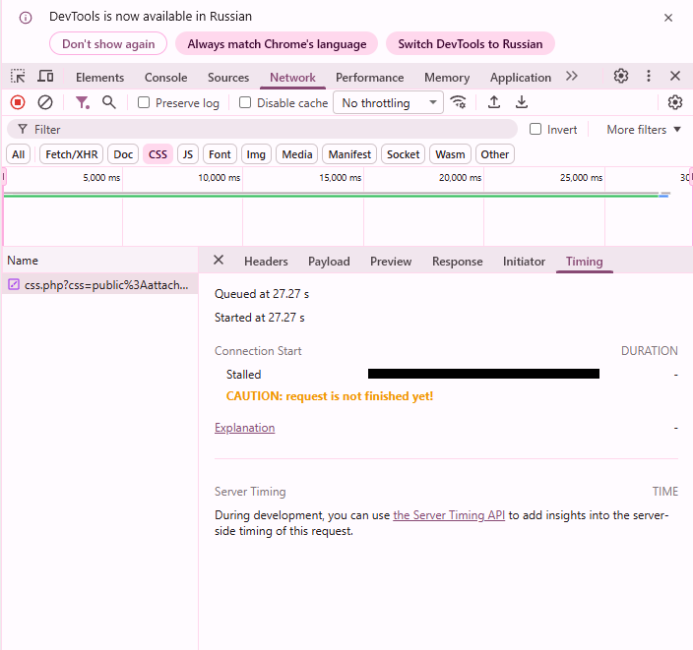Open the Preview details tab
693x650 pixels.
click(x=391, y=261)
